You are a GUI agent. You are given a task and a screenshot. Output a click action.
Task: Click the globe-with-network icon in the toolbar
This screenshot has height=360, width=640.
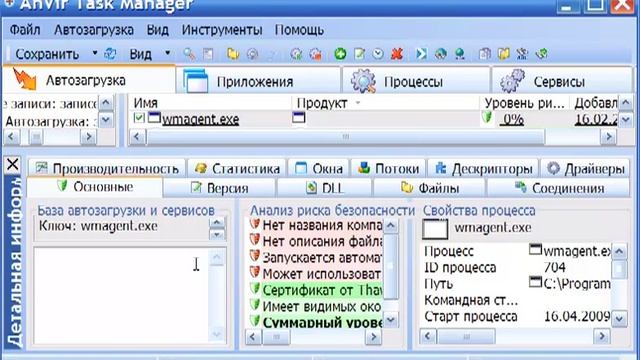pyautogui.click(x=460, y=54)
